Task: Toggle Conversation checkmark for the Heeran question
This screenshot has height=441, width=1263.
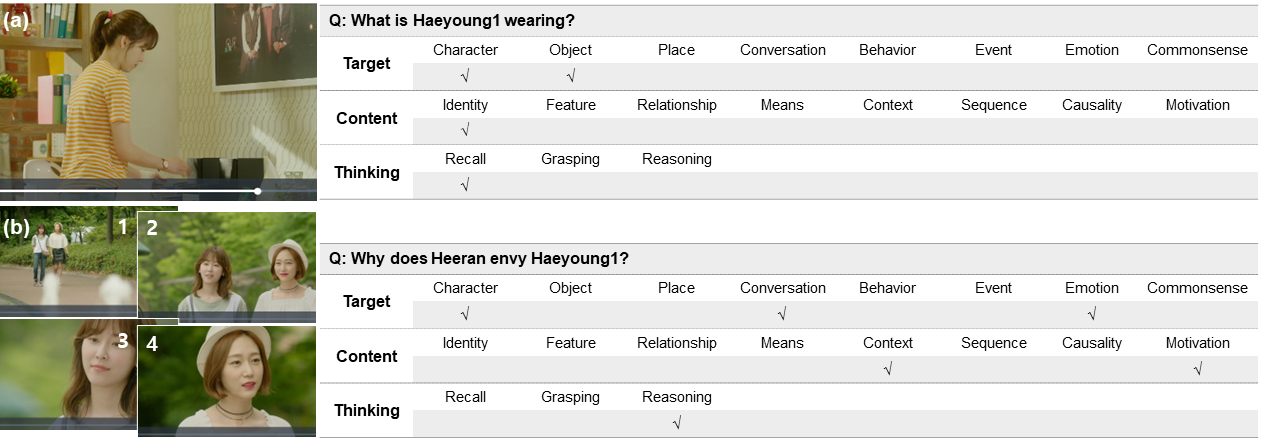Action: pos(782,314)
